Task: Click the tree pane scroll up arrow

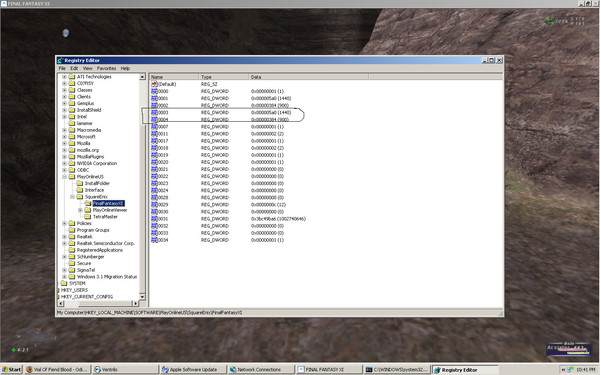Action: point(142,77)
